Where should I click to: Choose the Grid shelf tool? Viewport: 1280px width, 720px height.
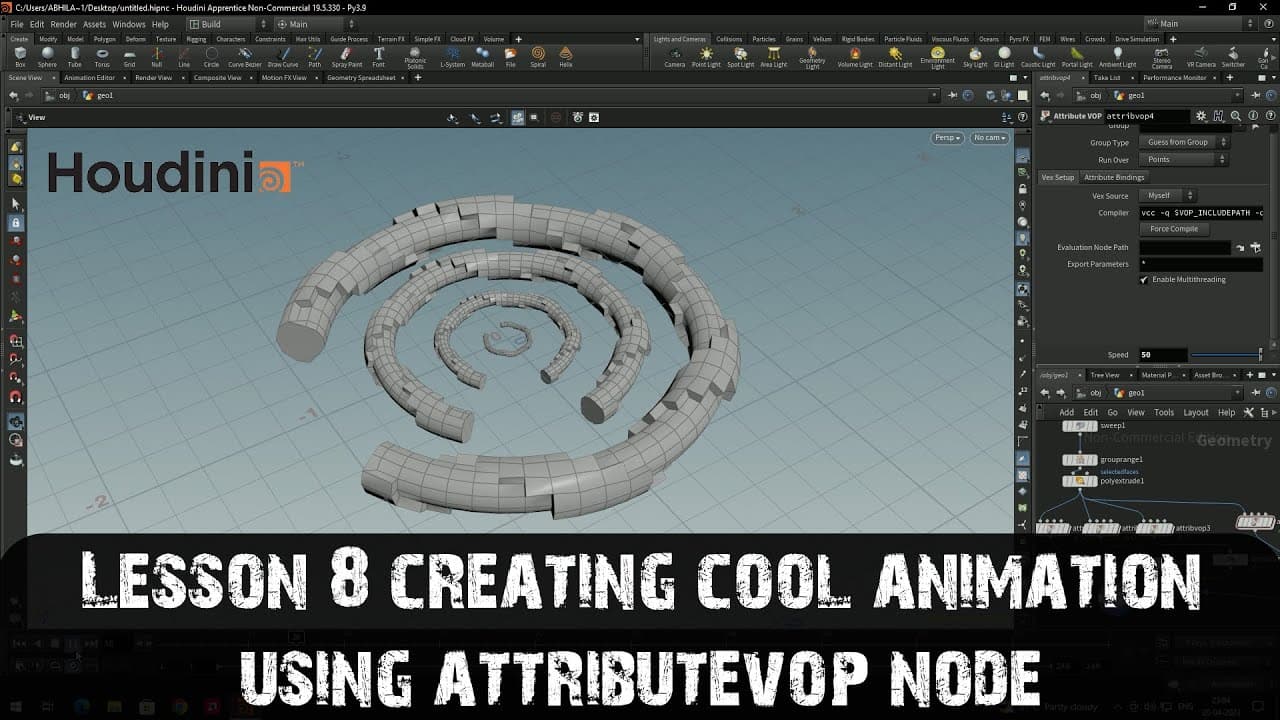129,56
